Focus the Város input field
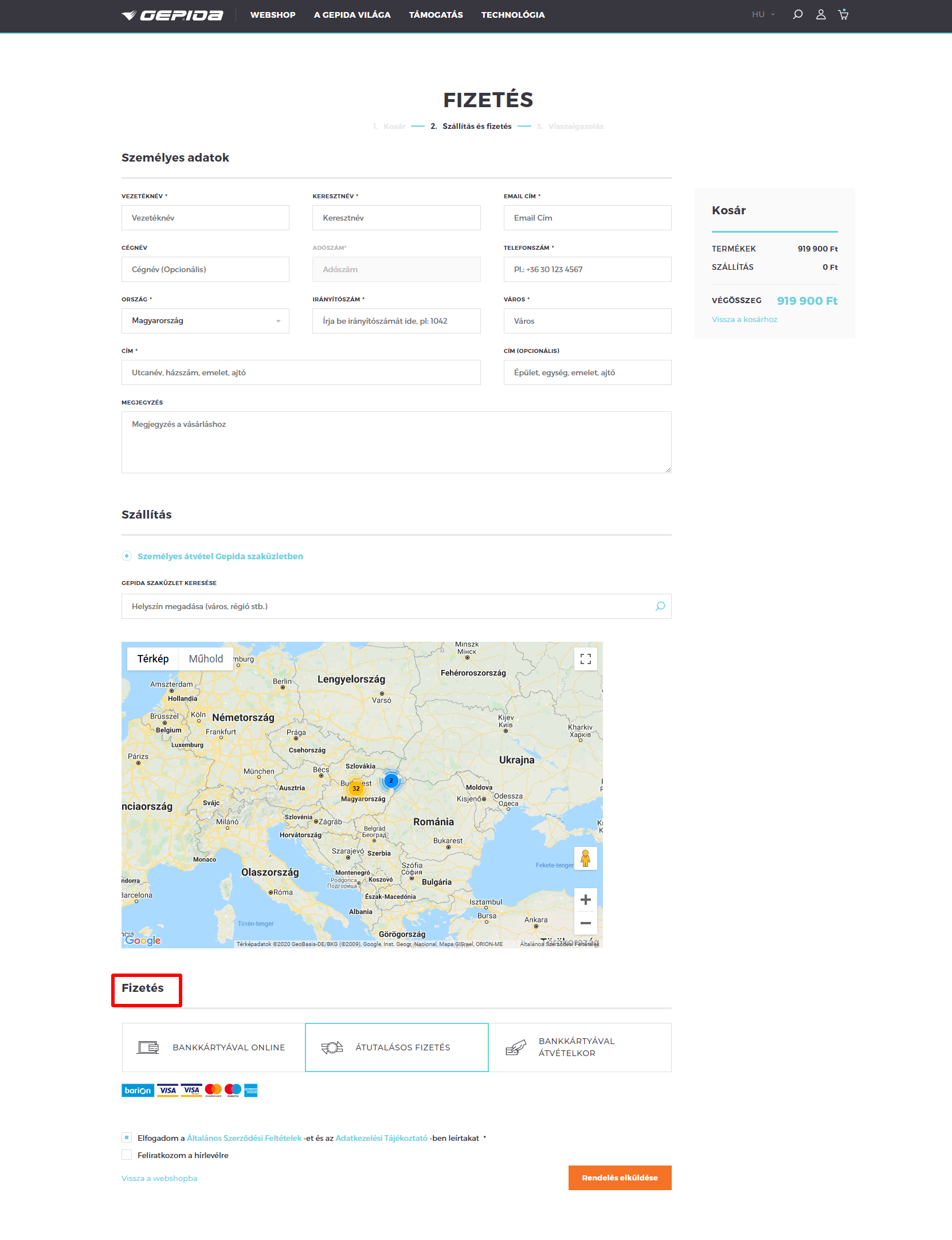 click(587, 321)
